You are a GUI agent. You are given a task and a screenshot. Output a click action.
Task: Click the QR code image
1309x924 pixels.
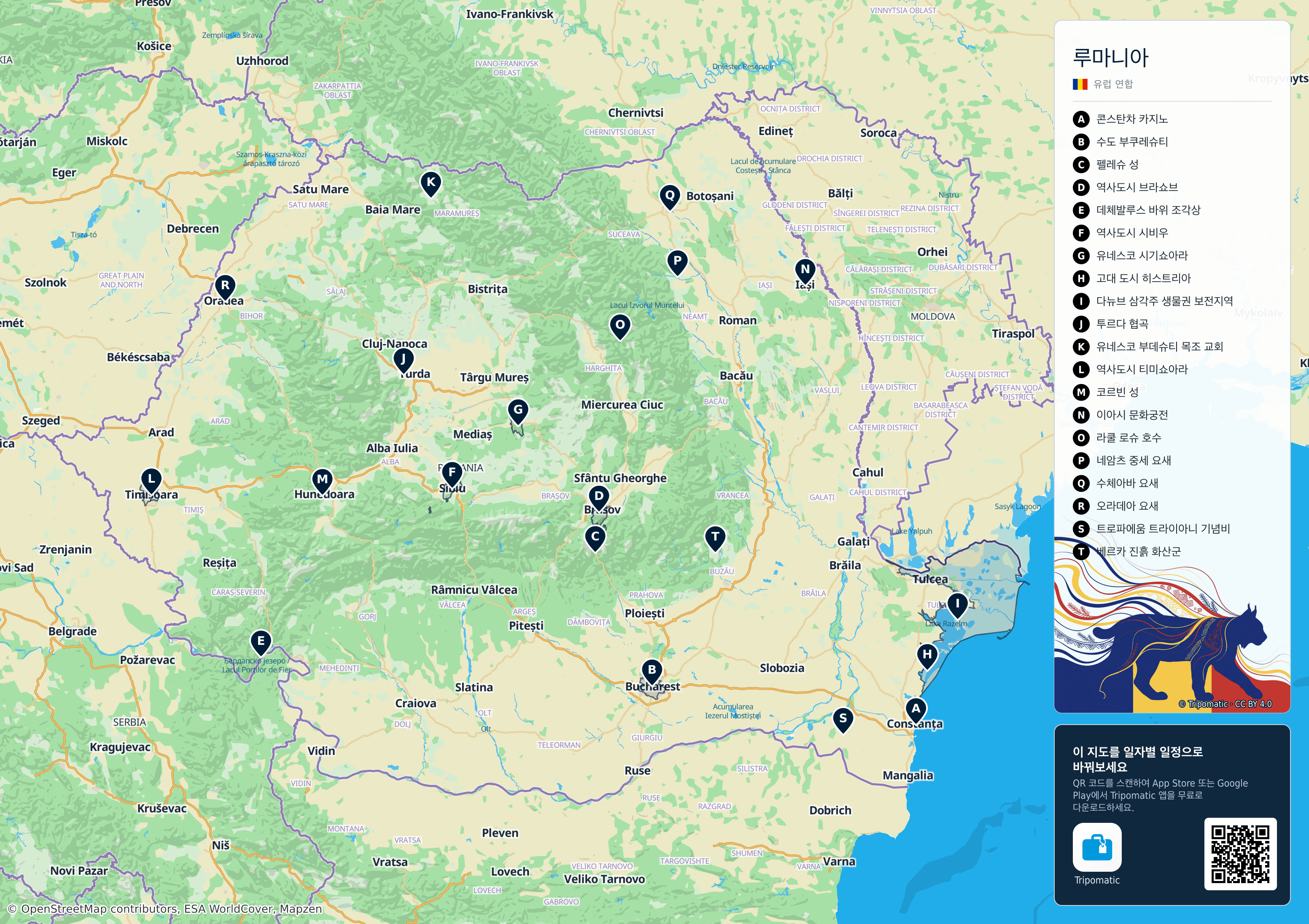(x=1240, y=854)
